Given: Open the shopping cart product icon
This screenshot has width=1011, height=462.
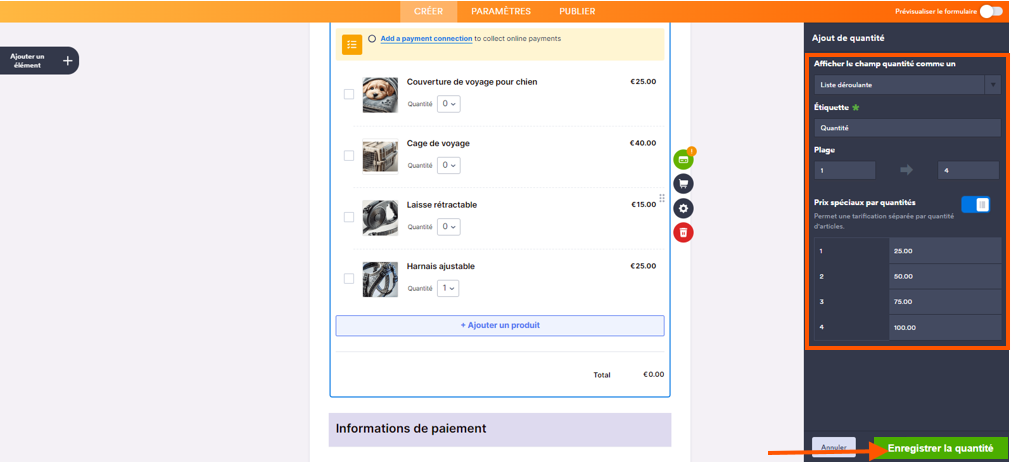Looking at the screenshot, I should pyautogui.click(x=683, y=184).
